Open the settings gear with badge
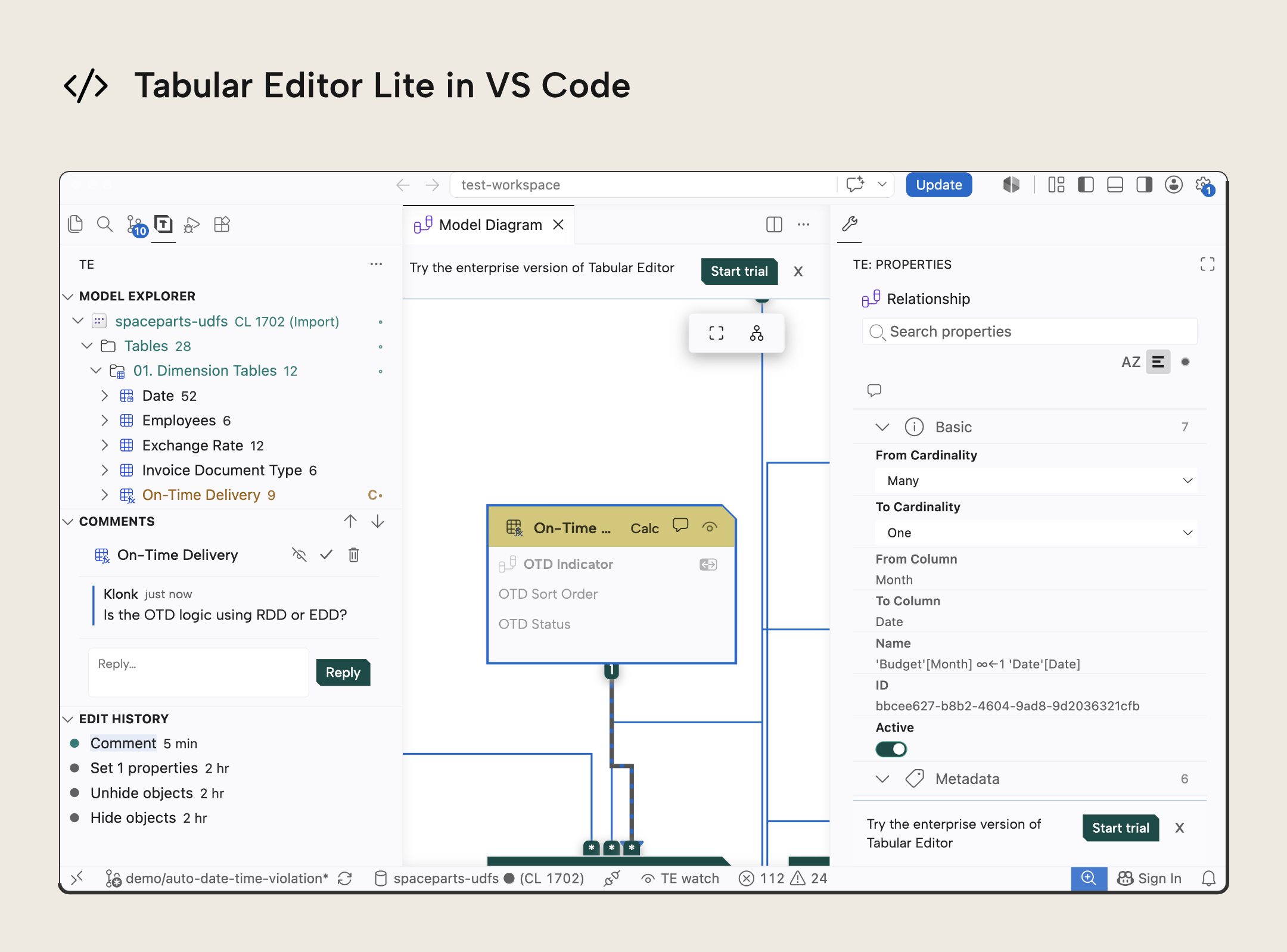Viewport: 1287px width, 952px height. pos(1205,186)
